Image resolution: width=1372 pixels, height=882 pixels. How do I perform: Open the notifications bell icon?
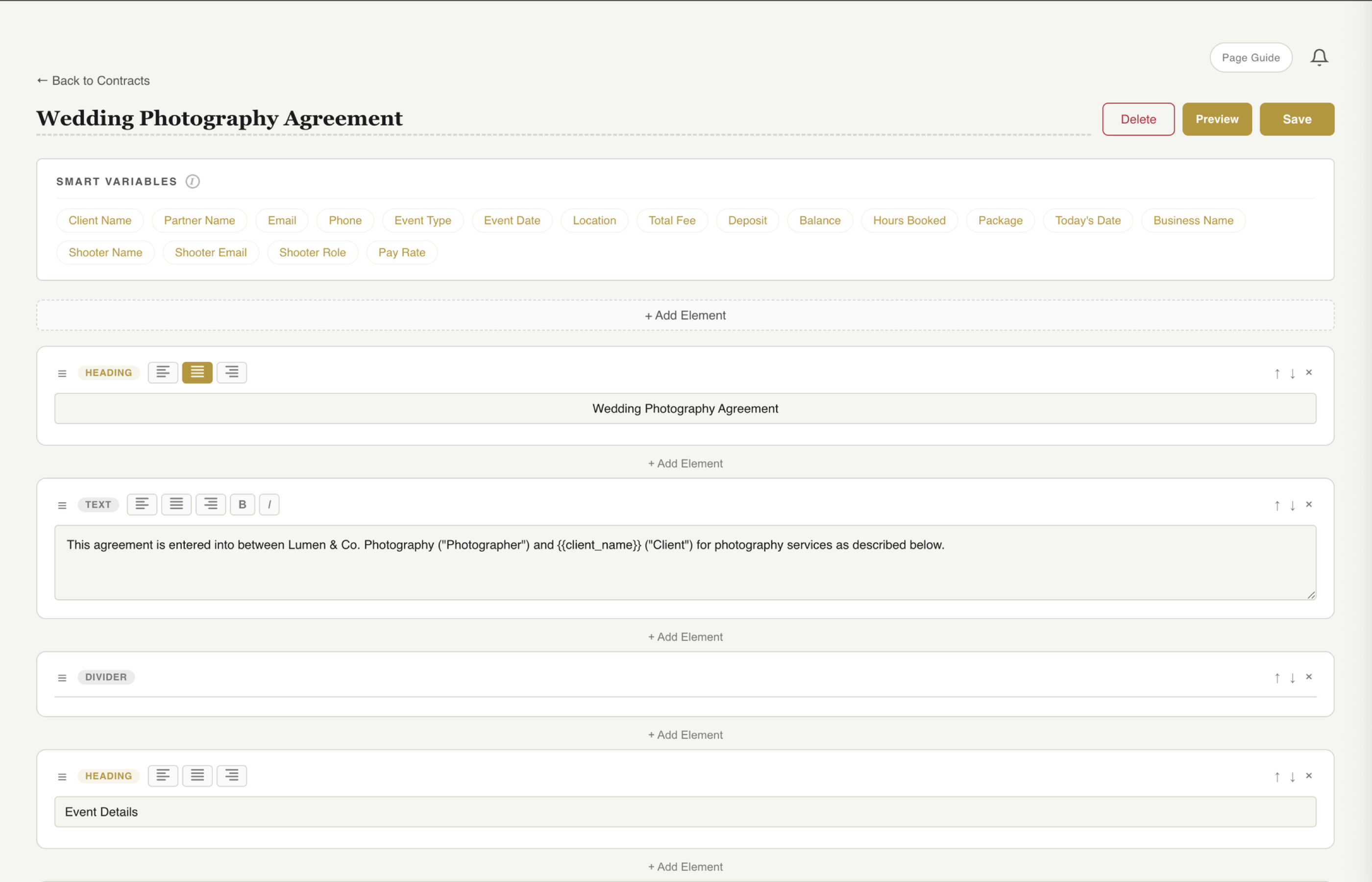1320,57
